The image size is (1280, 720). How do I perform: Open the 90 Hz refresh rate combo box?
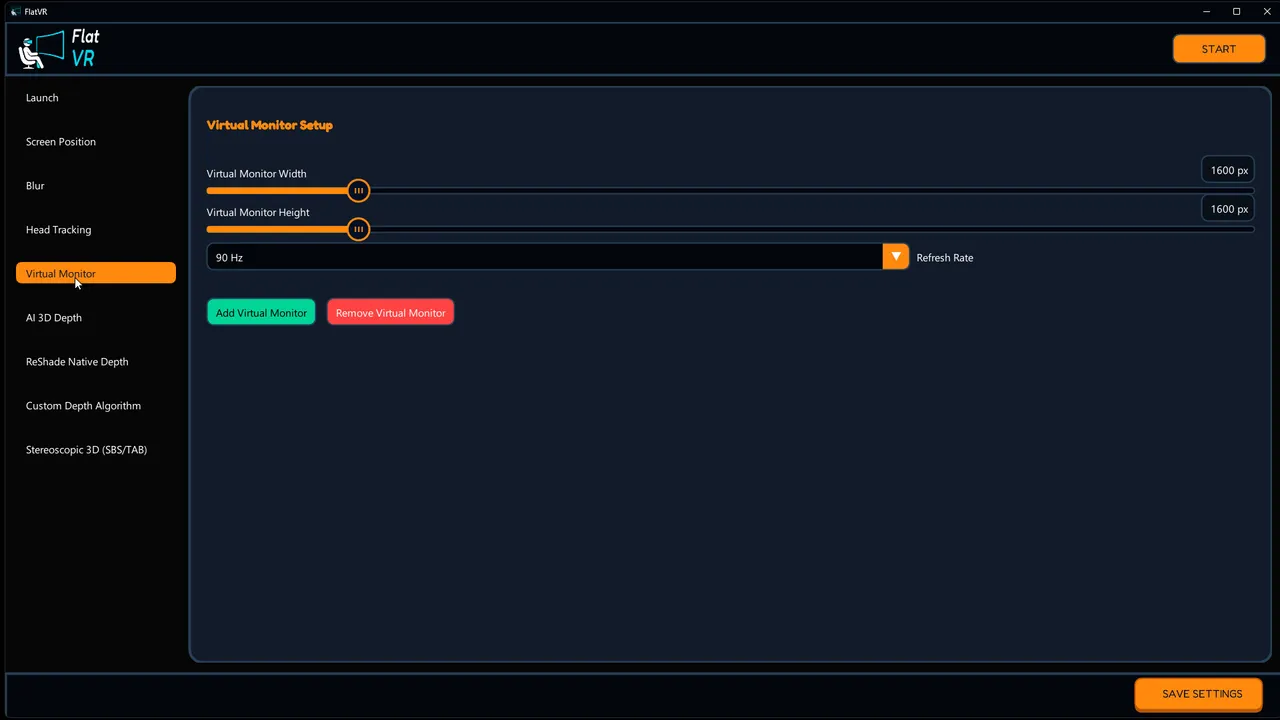point(557,257)
